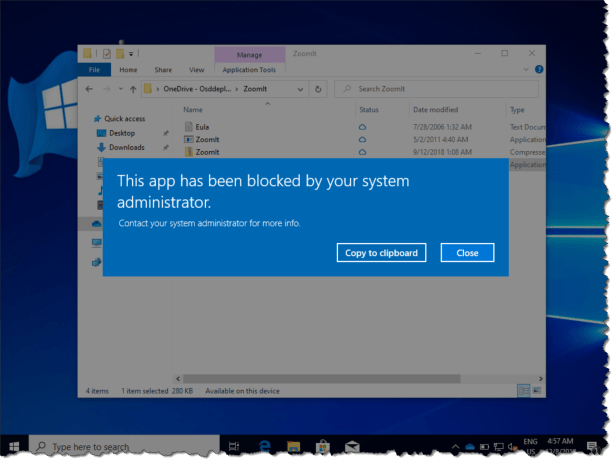Open the Desktop quick access folder
Image resolution: width=616 pixels, height=463 pixels.
[x=121, y=133]
